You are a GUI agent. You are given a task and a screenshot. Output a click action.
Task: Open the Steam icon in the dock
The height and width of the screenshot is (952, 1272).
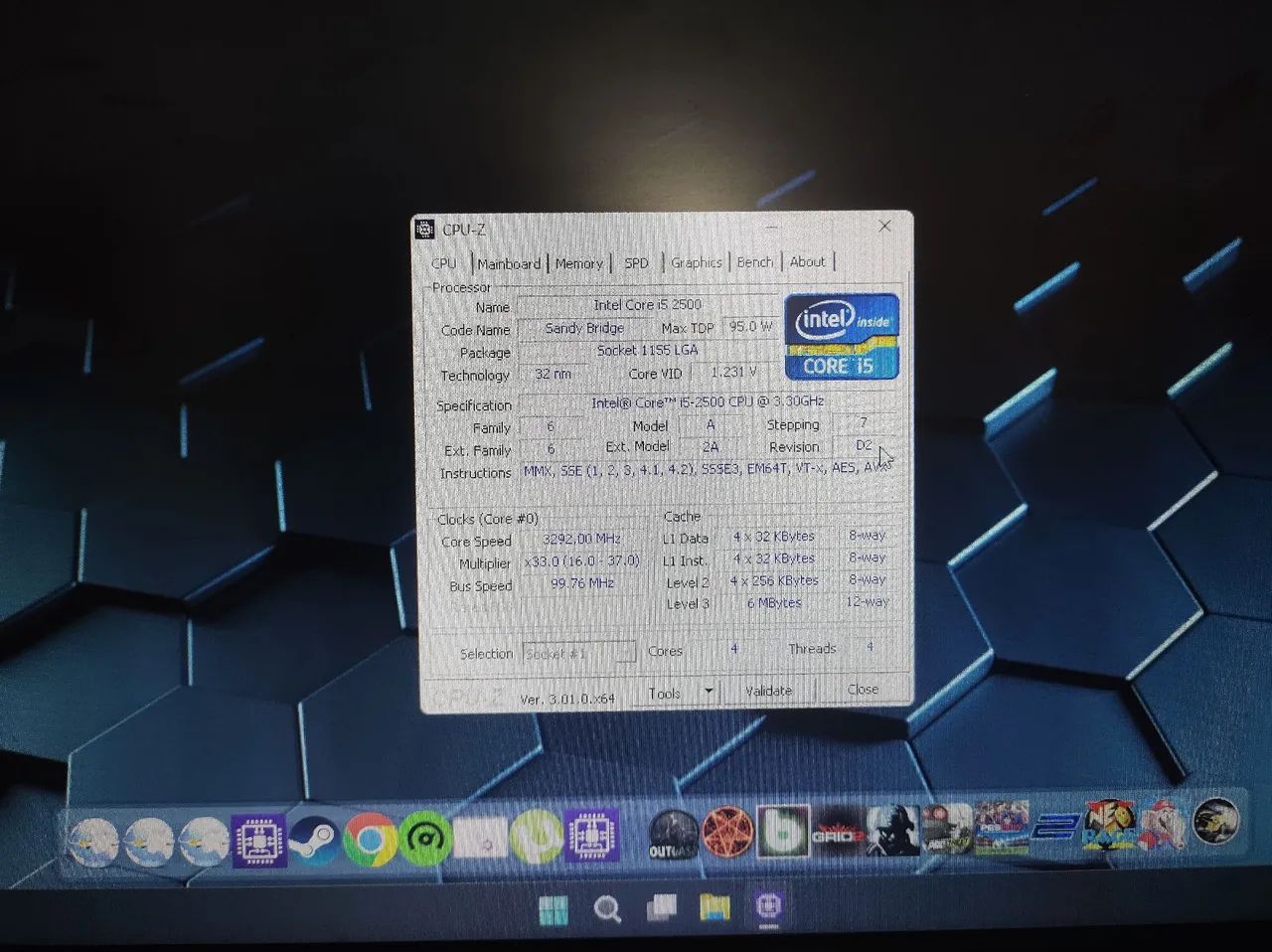[x=314, y=841]
